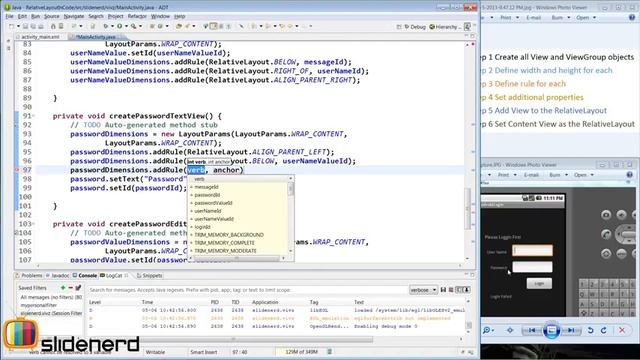This screenshot has height=360, width=640.
Task: Open the Android Virtual Device Manager icon
Action: coord(61,26)
